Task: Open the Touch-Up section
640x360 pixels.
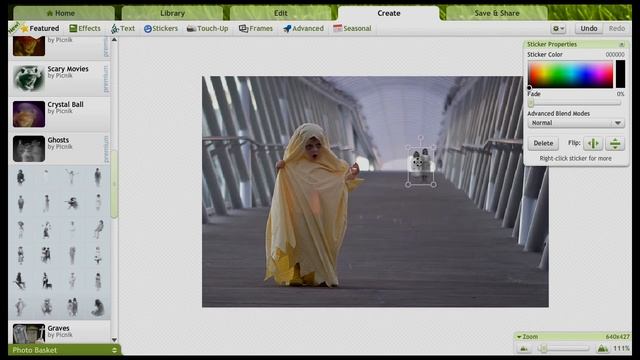Action: pos(207,28)
